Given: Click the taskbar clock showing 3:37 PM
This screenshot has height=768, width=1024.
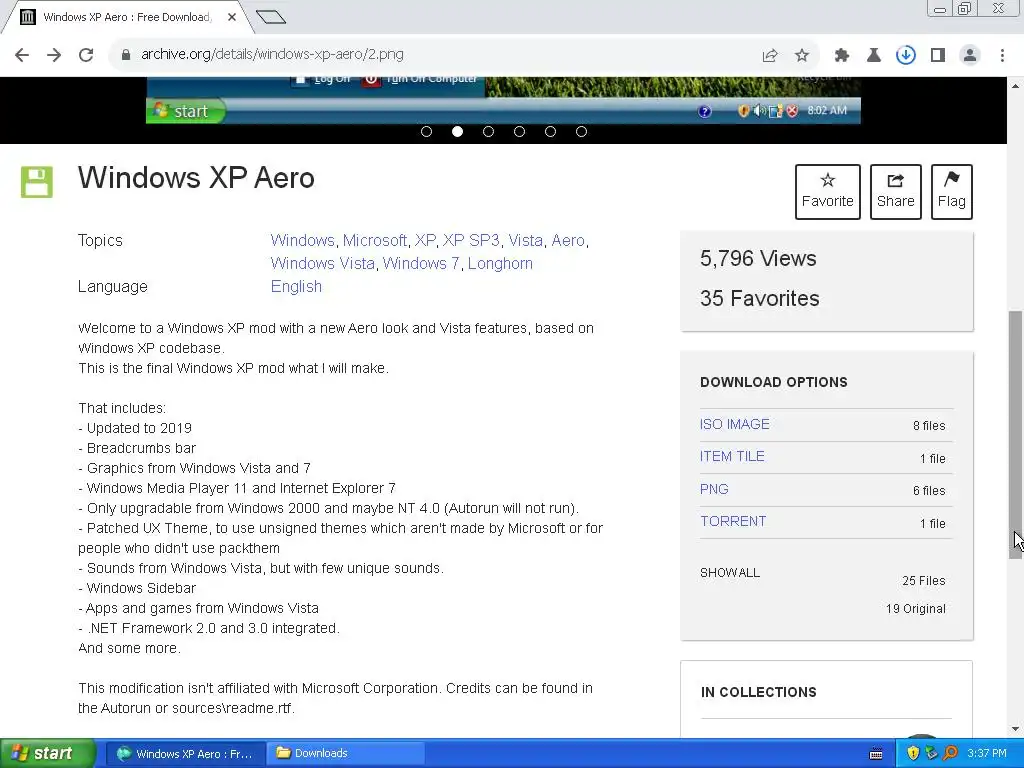Looking at the screenshot, I should [987, 754].
